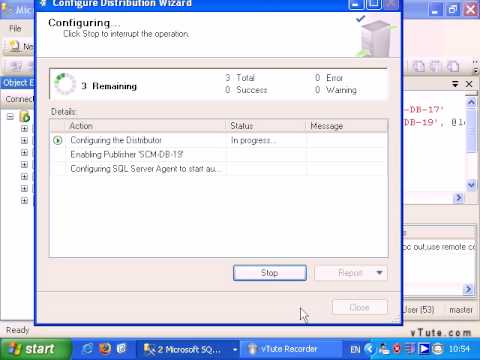Click the query editor's horizontal scroll right arrow
The width and height of the screenshot is (480, 360).
pos(459,198)
